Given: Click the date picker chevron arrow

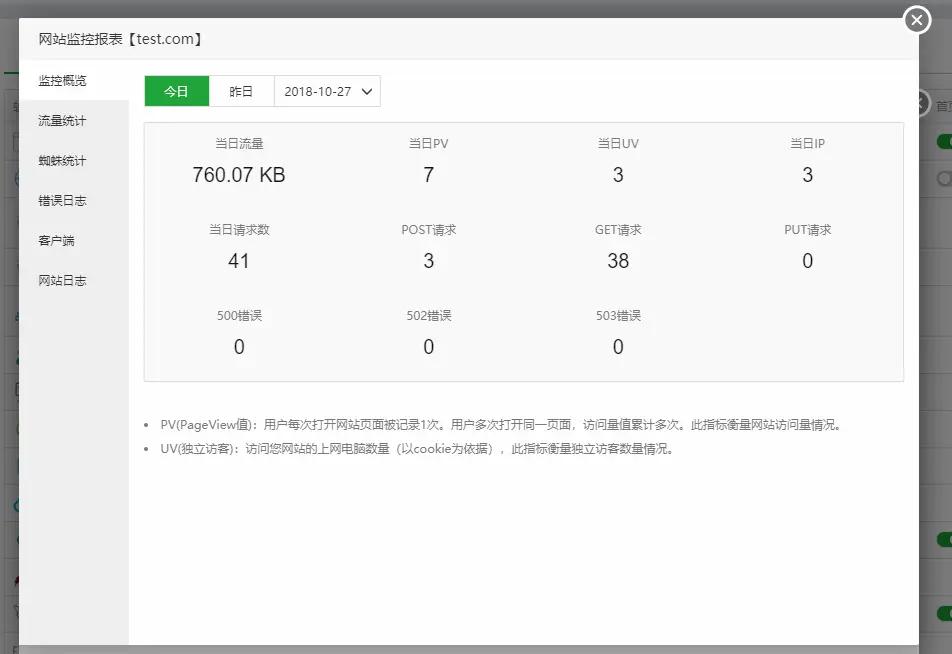Looking at the screenshot, I should (367, 91).
